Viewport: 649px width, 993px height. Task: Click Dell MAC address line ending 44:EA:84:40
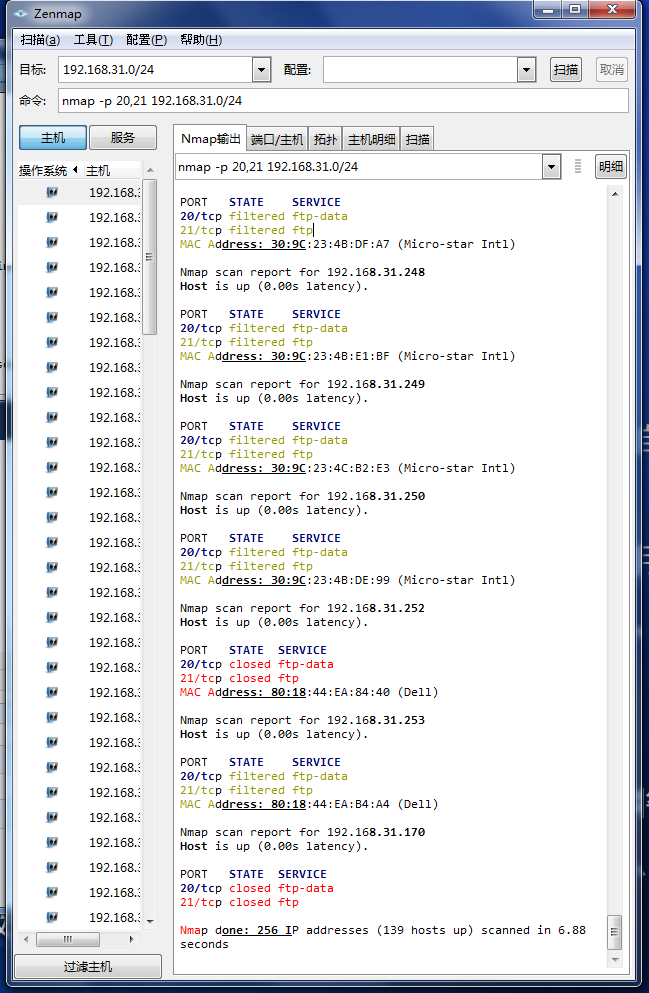point(310,692)
